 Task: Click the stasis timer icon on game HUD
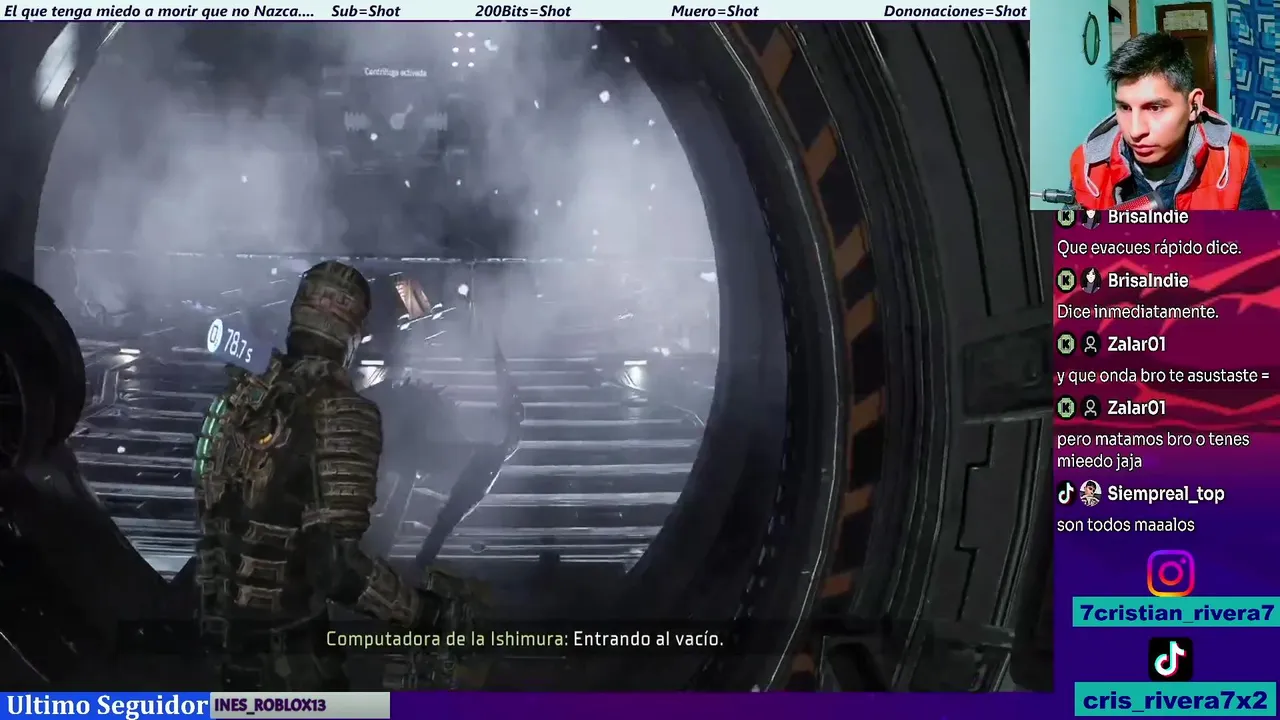tap(214, 335)
